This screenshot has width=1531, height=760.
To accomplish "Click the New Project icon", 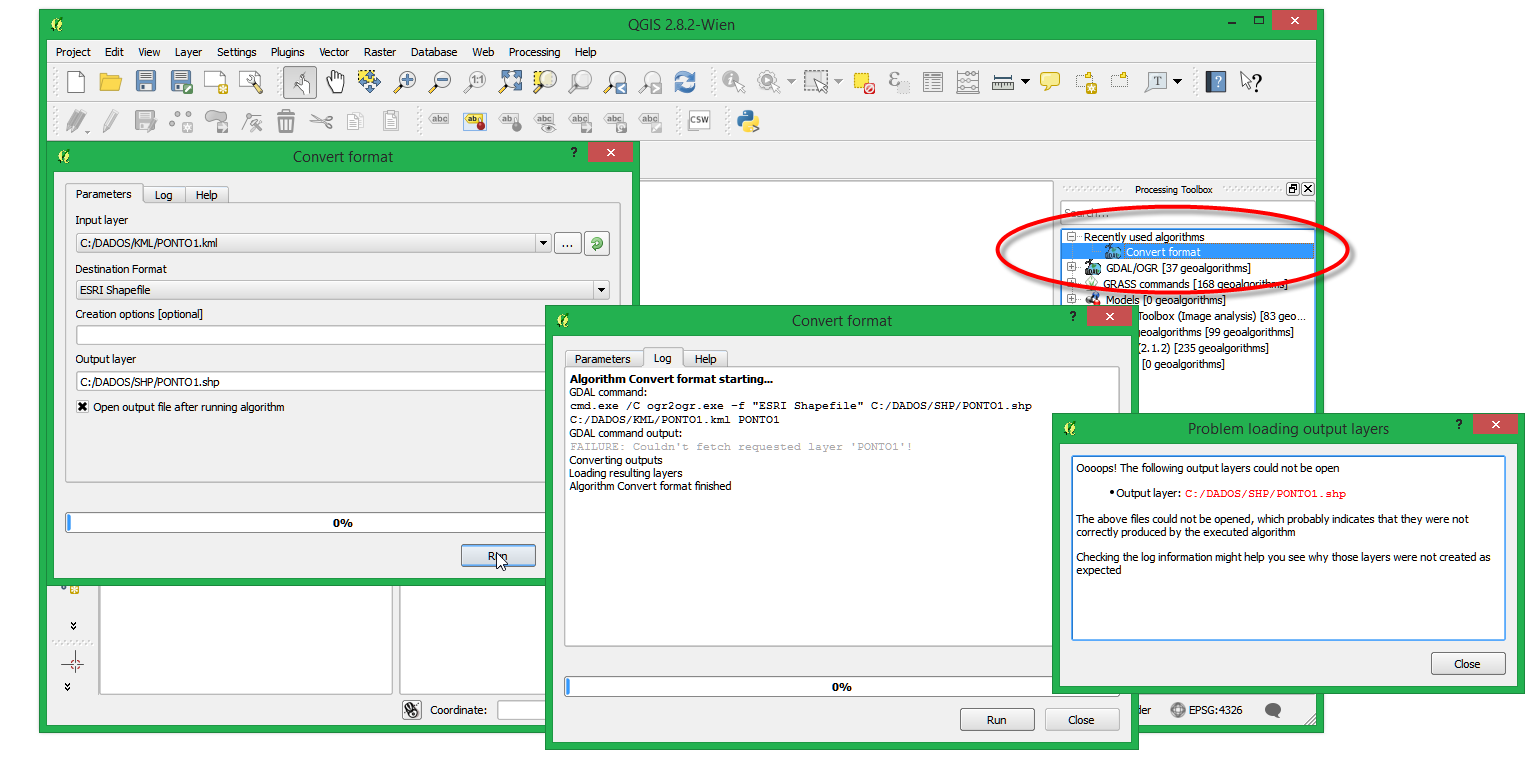I will point(76,82).
